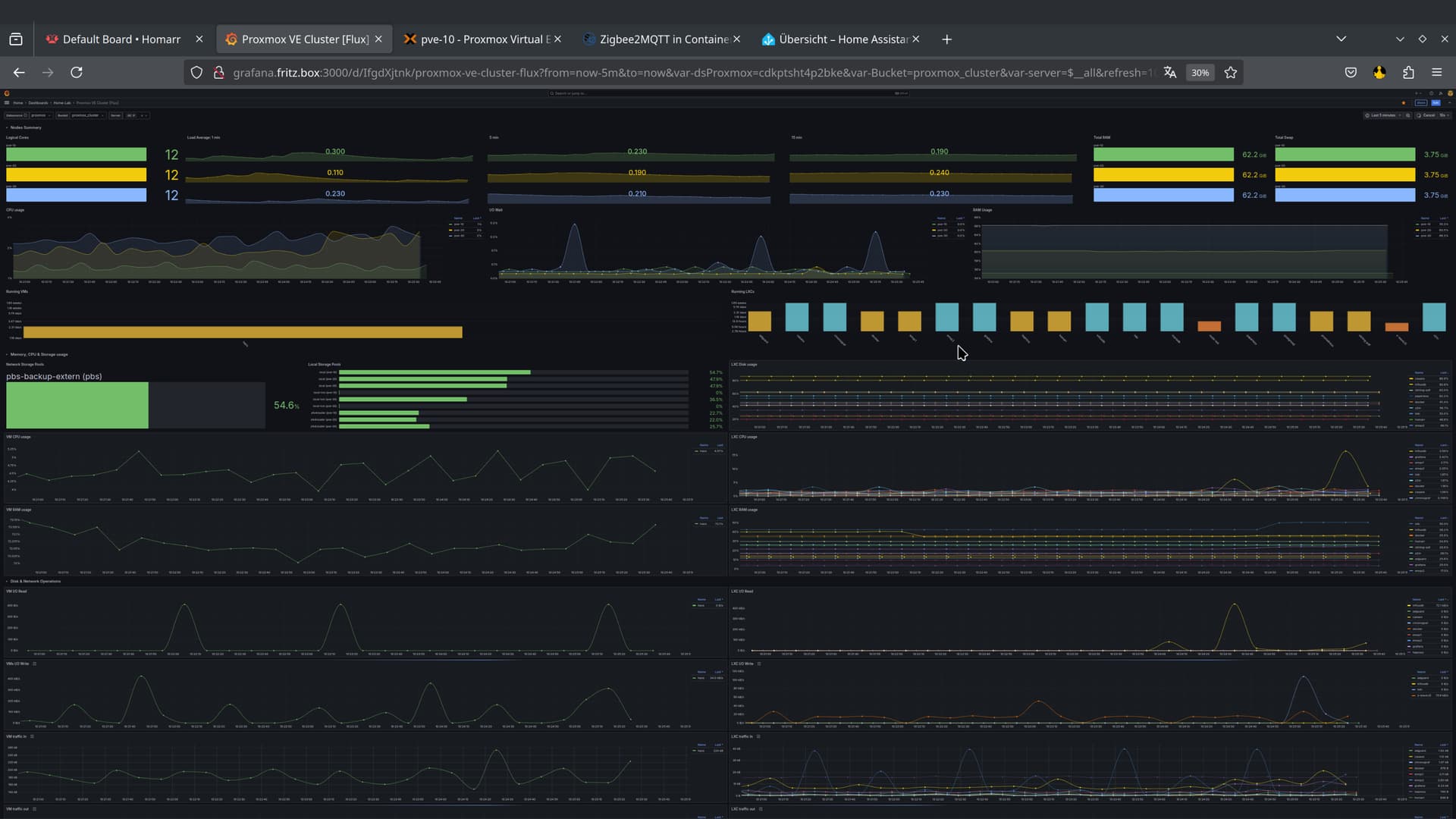
Task: Collapse the Nodes Summary row
Action: click(25, 127)
